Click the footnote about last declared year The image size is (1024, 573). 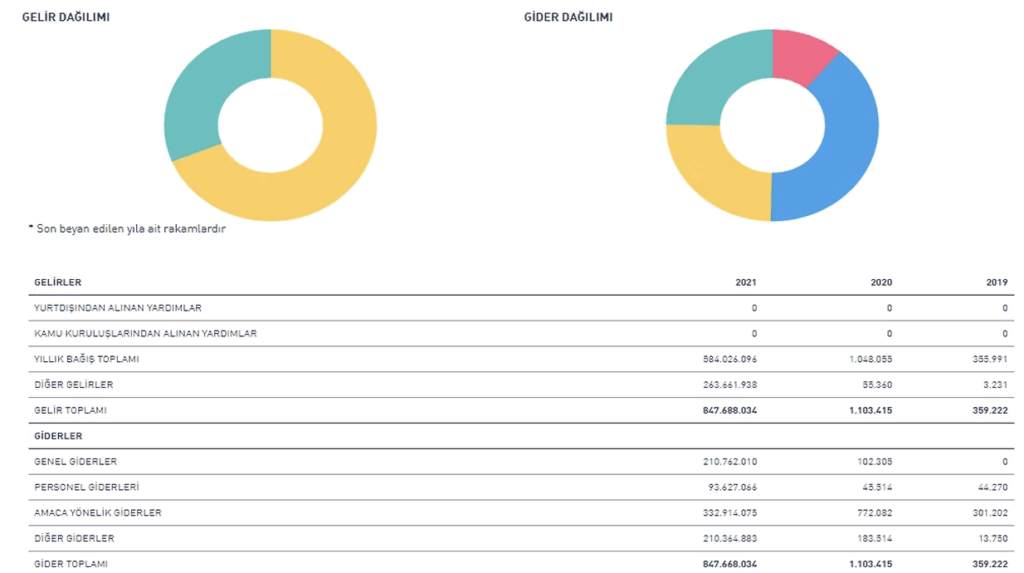127,229
